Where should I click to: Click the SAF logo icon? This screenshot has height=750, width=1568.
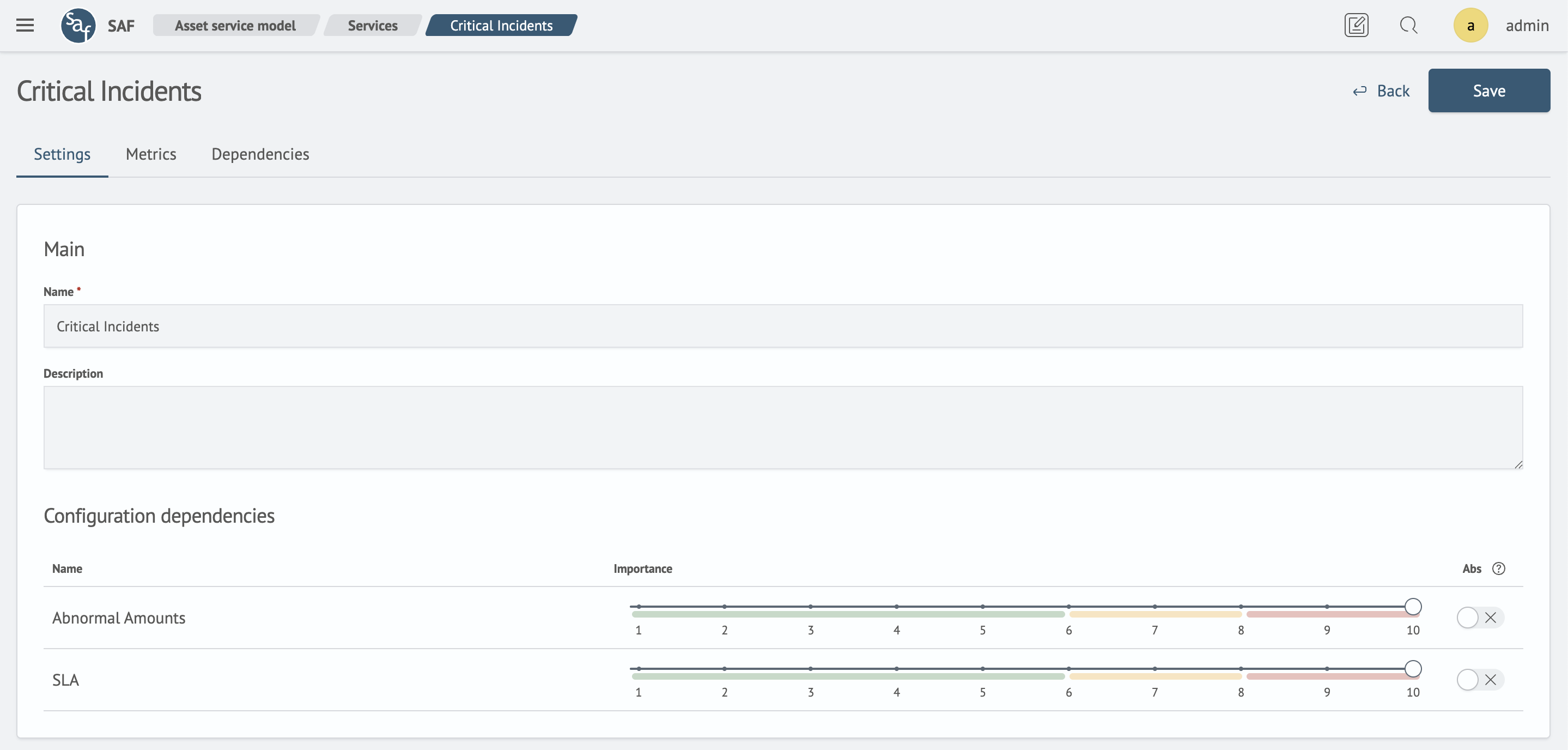78,26
